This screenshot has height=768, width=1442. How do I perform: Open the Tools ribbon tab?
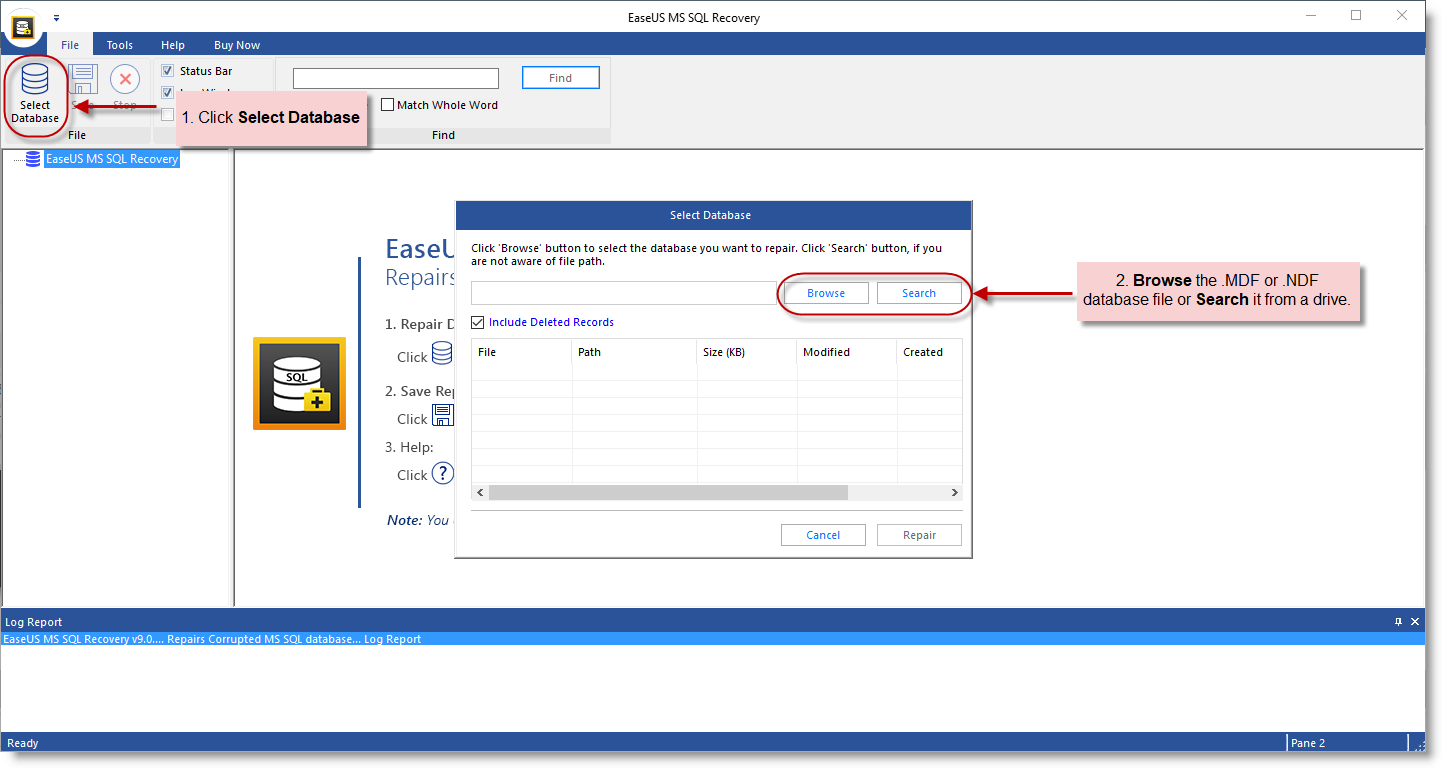click(120, 45)
